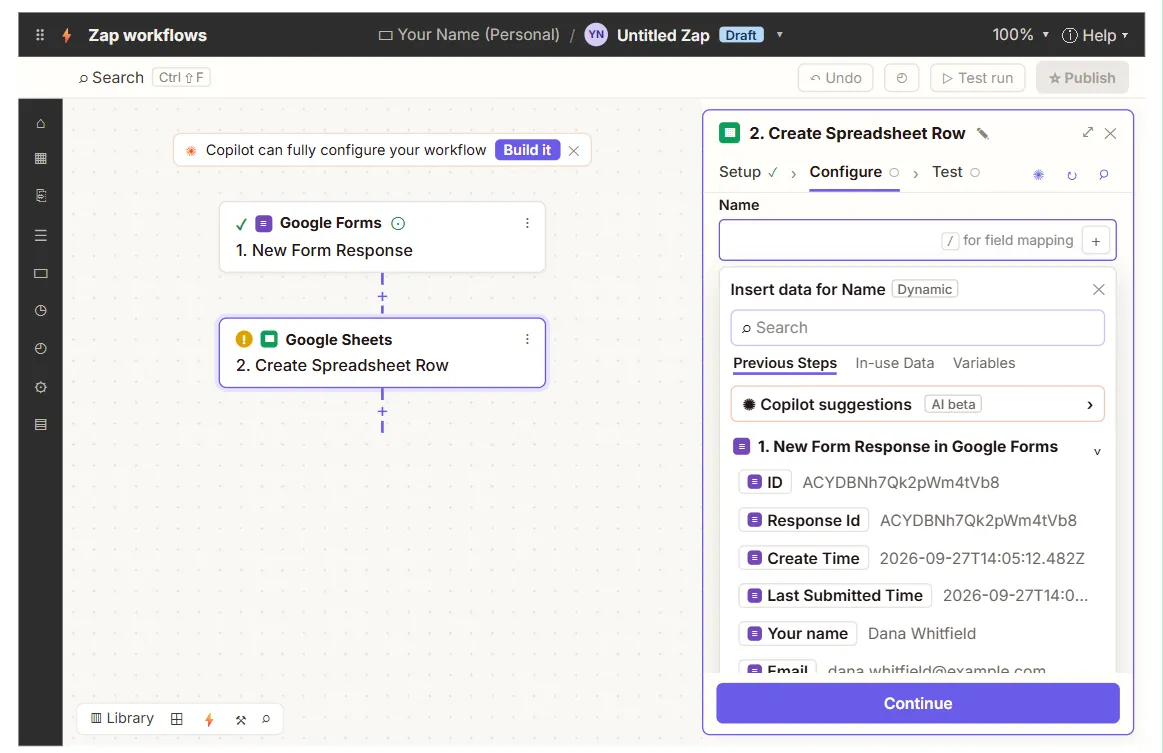
Task: Select the Google Forms New Form Response step
Action: pyautogui.click(x=382, y=237)
